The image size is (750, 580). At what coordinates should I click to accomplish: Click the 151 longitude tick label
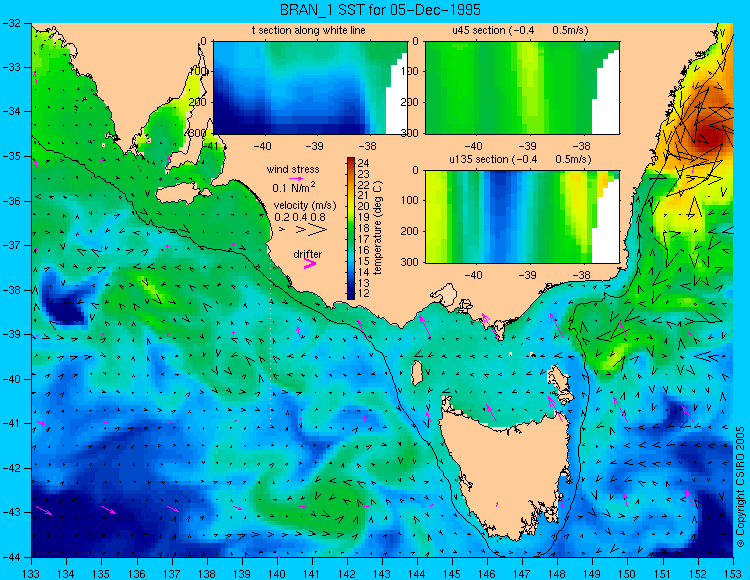click(x=662, y=573)
